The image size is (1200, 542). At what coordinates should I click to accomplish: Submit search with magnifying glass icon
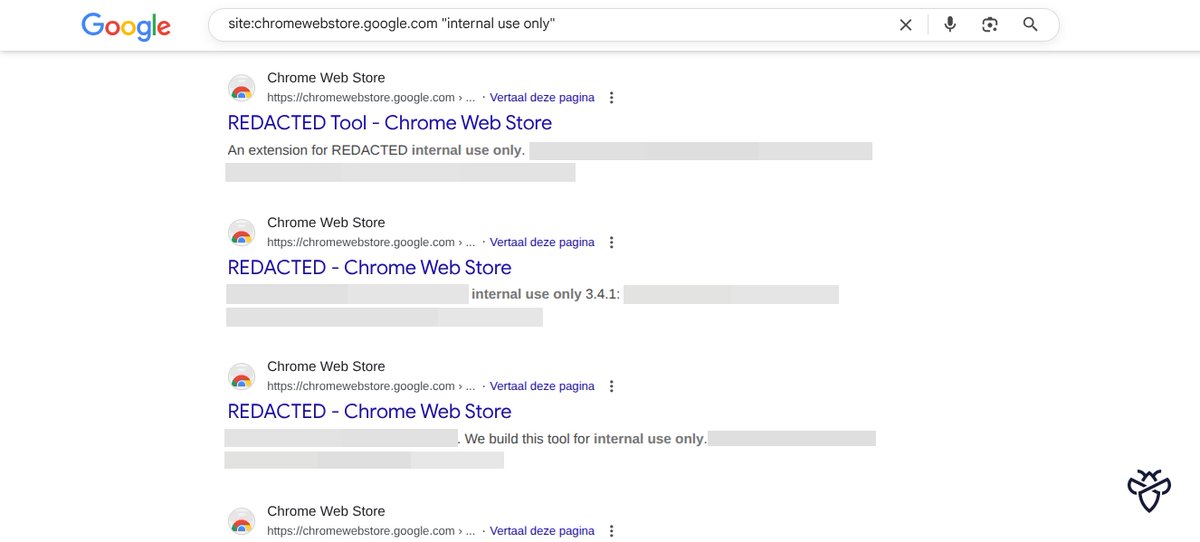(x=1031, y=25)
